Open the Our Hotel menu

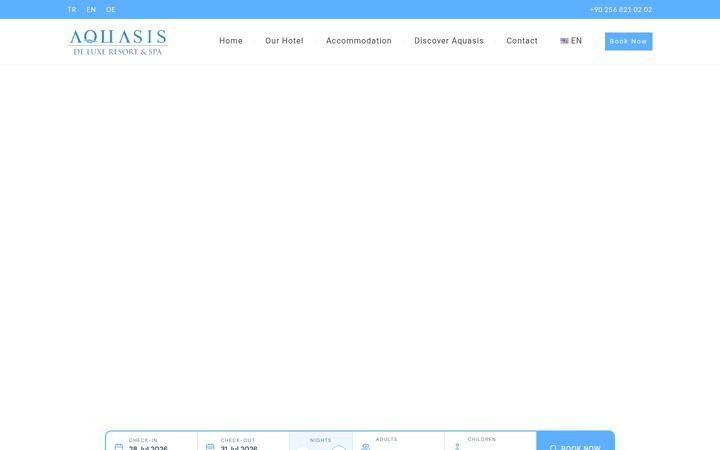click(284, 41)
